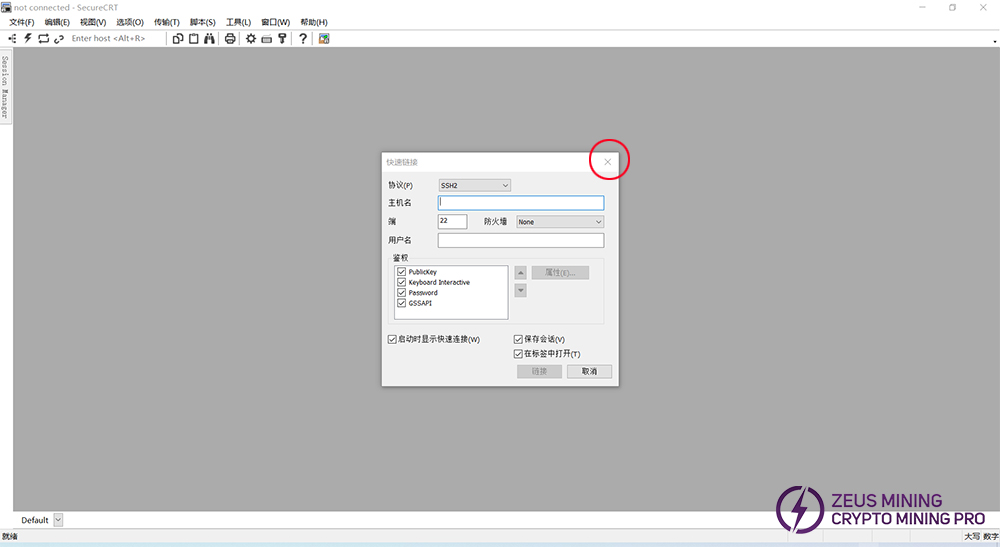The image size is (1000, 547).
Task: Click the Copy icon in the toolbar
Action: click(178, 38)
